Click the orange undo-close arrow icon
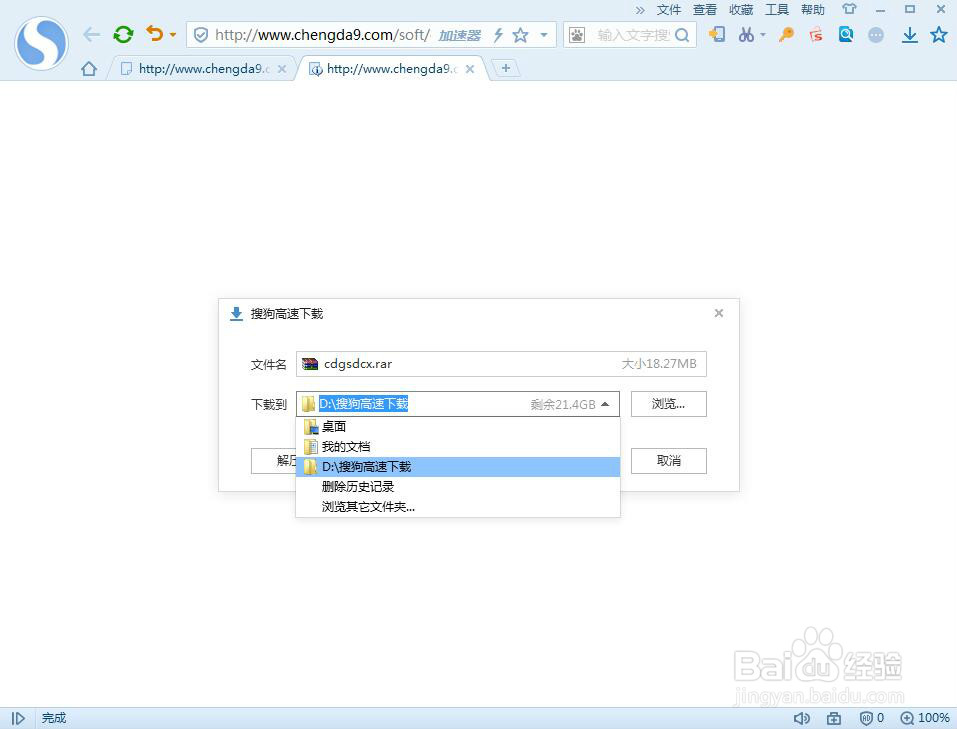The height and width of the screenshot is (729, 957). coord(155,34)
